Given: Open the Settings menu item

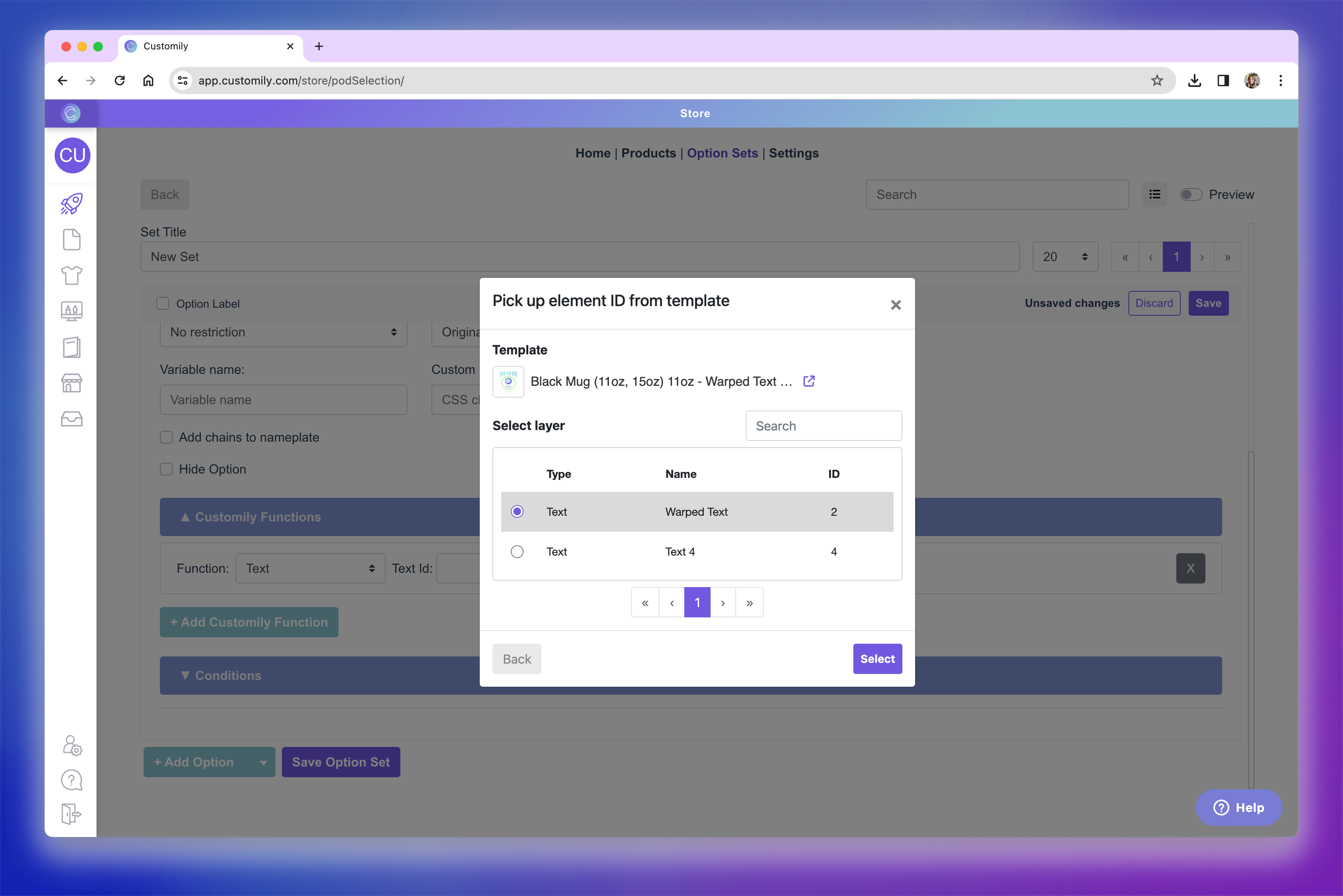Looking at the screenshot, I should click(793, 153).
